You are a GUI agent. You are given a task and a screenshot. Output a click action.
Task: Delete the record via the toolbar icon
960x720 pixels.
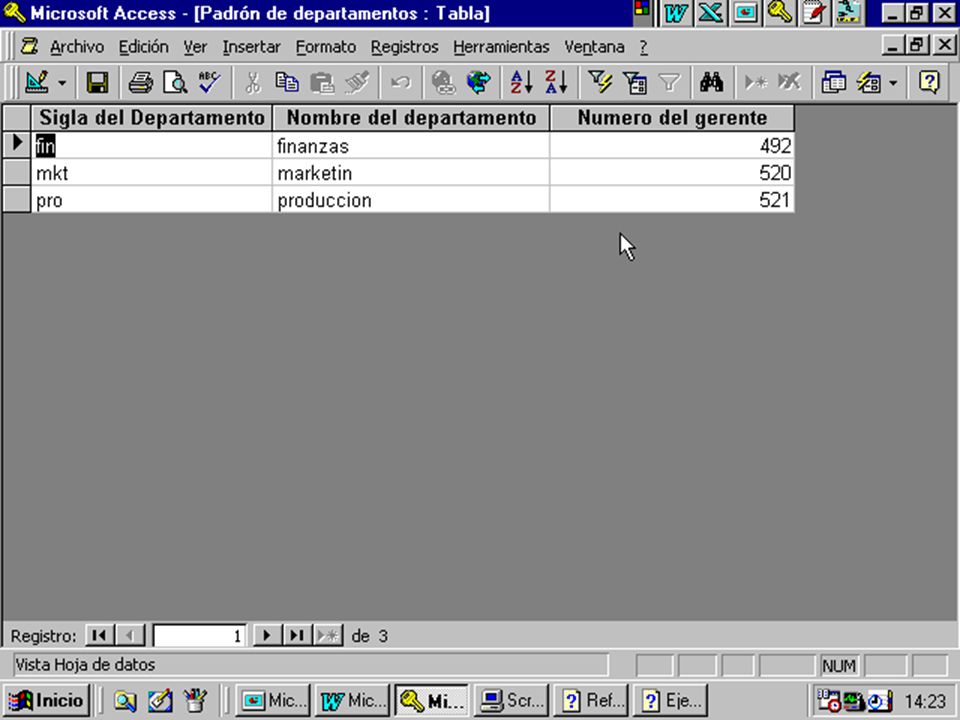[x=789, y=82]
